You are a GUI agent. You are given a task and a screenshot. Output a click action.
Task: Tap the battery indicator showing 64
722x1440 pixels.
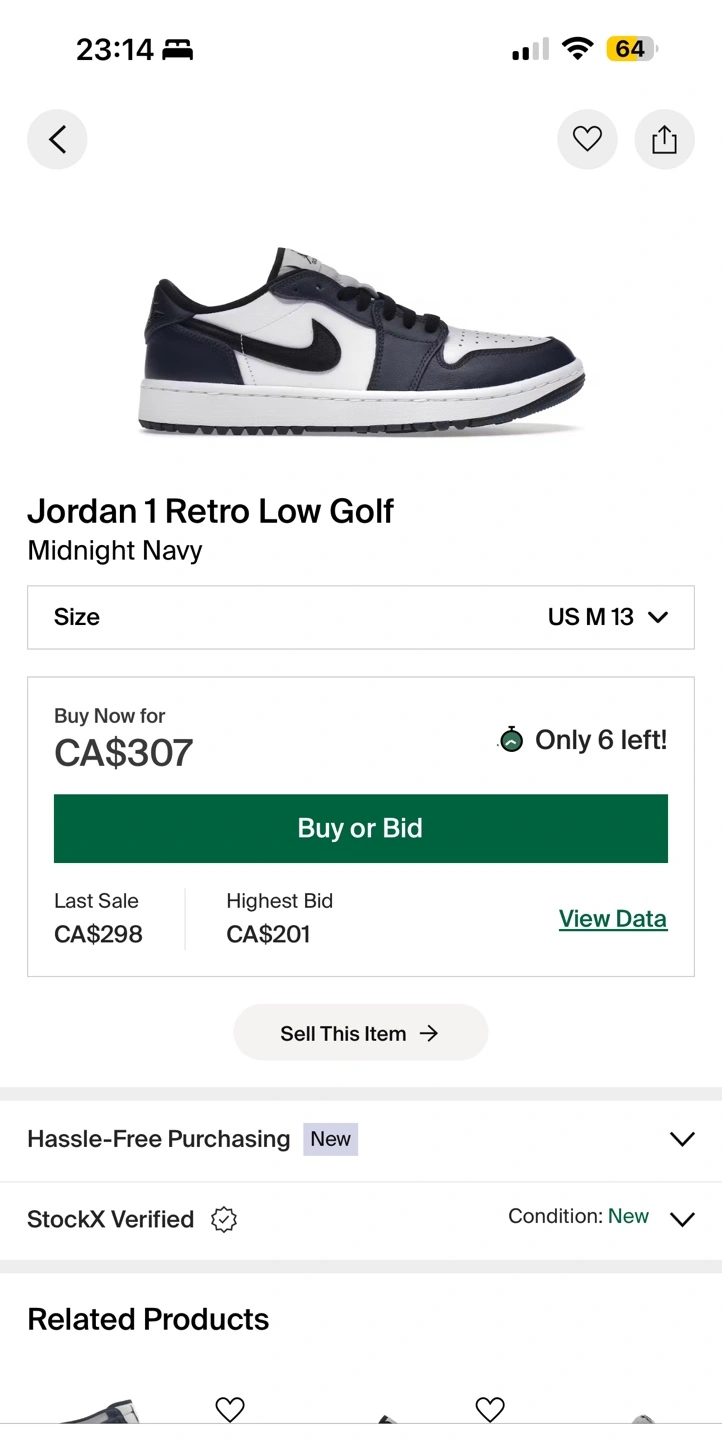click(x=631, y=49)
